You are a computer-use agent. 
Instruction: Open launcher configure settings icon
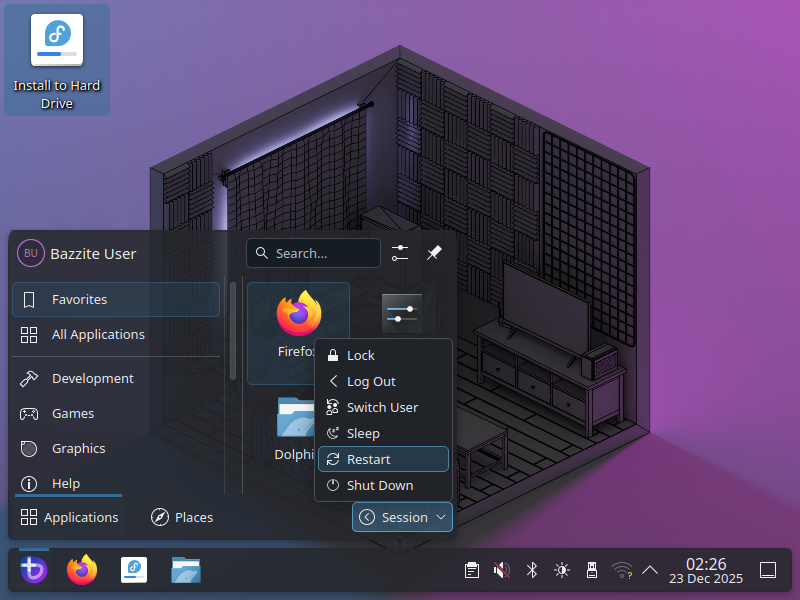(400, 253)
